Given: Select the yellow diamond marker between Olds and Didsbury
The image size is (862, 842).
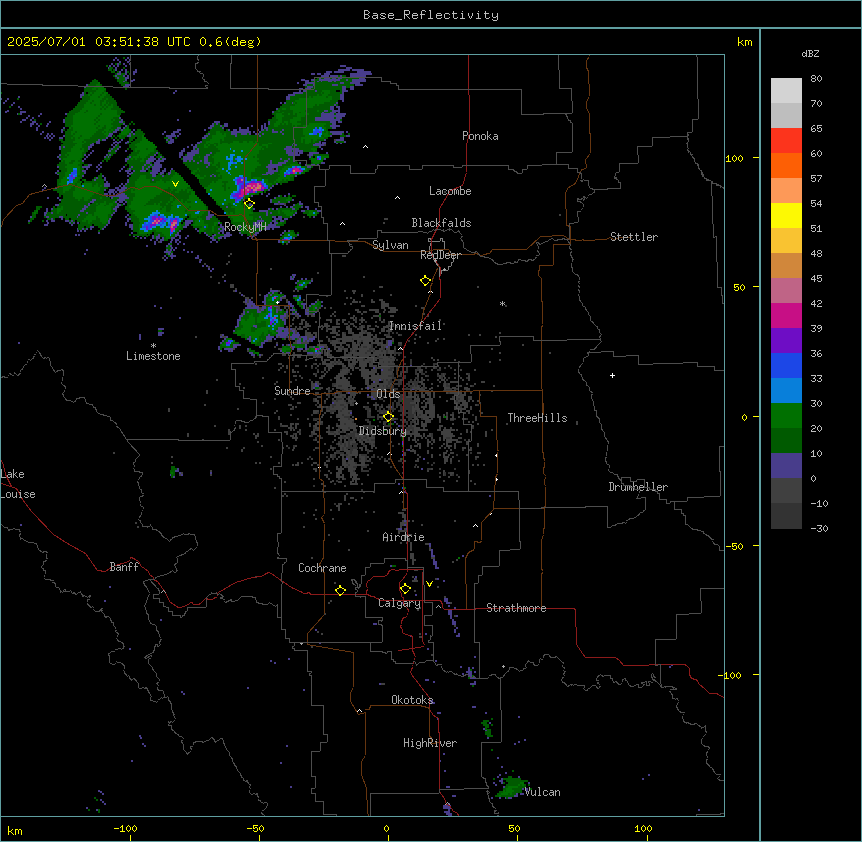Looking at the screenshot, I should click(x=388, y=417).
